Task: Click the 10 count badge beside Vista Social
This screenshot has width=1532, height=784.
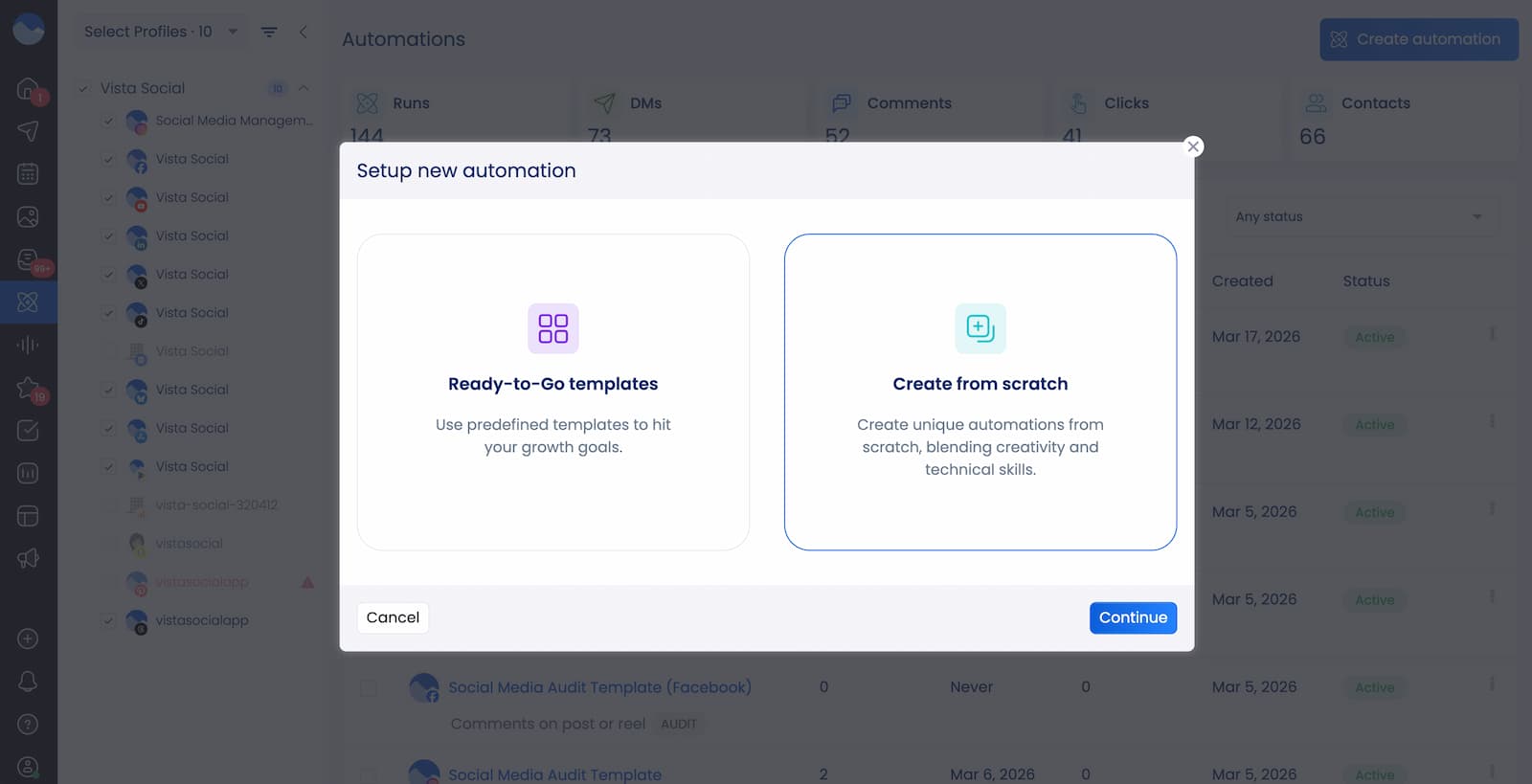Action: (277, 88)
